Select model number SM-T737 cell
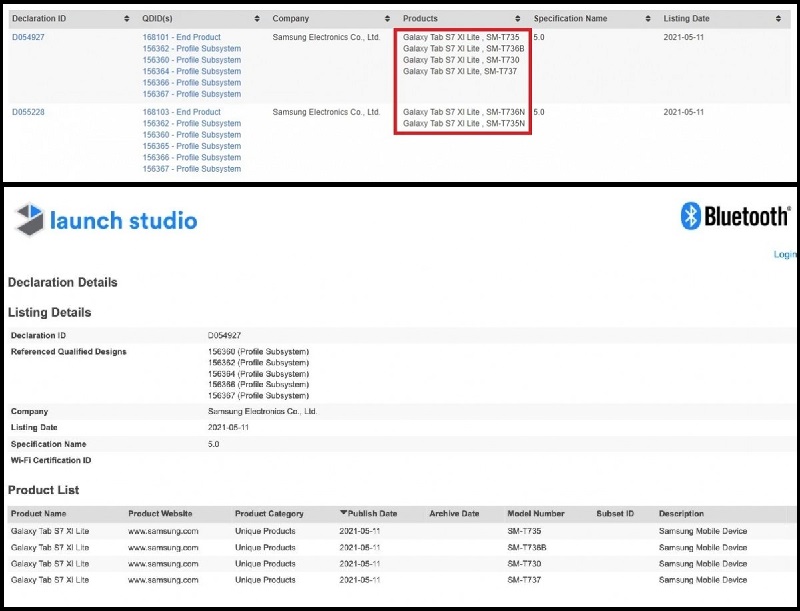800x611 pixels. pyautogui.click(x=524, y=580)
